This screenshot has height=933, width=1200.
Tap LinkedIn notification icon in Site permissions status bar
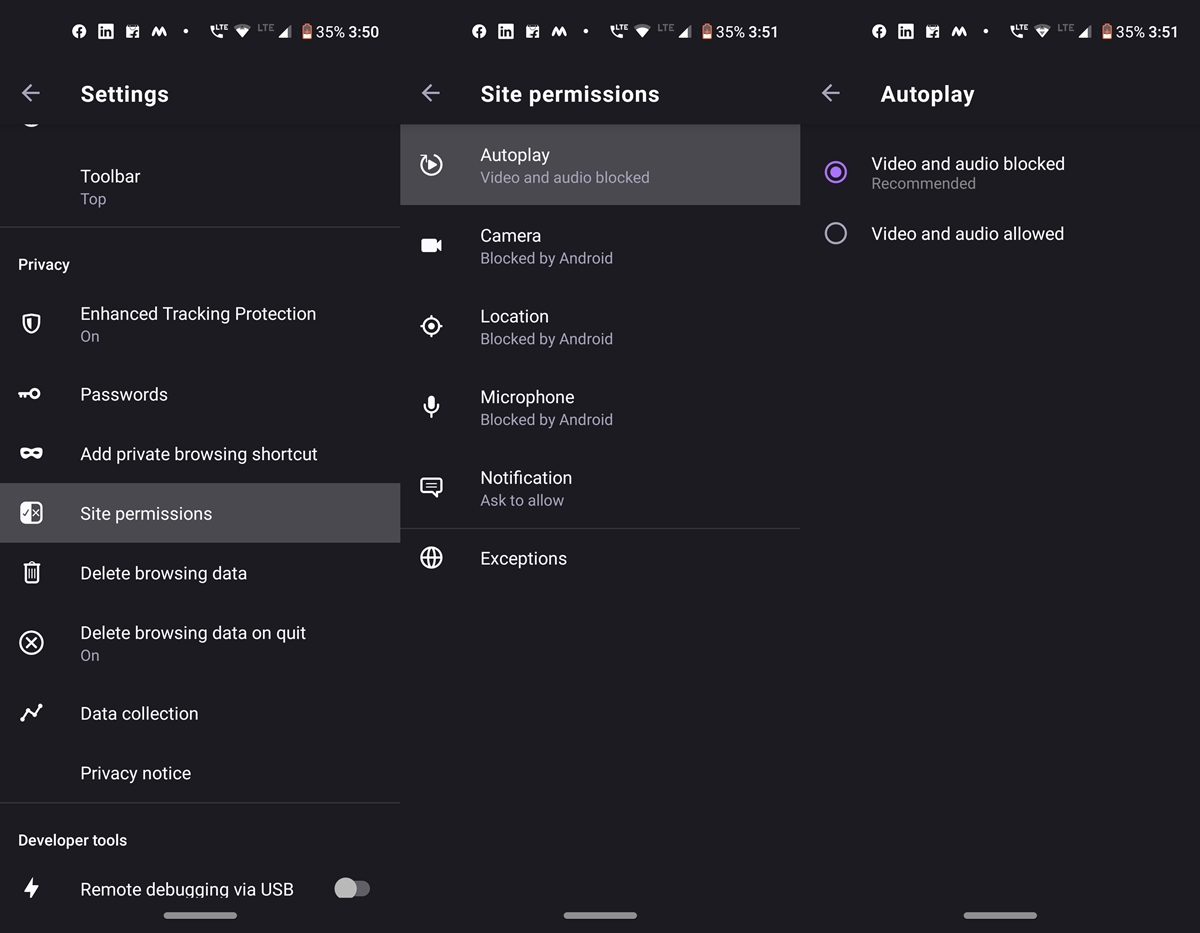click(x=506, y=32)
